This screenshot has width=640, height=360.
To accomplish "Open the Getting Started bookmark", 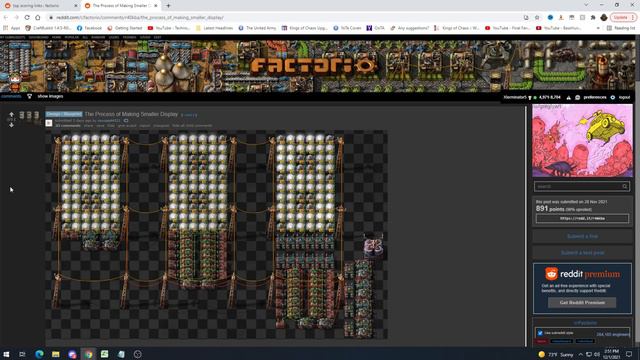I will (x=125, y=28).
